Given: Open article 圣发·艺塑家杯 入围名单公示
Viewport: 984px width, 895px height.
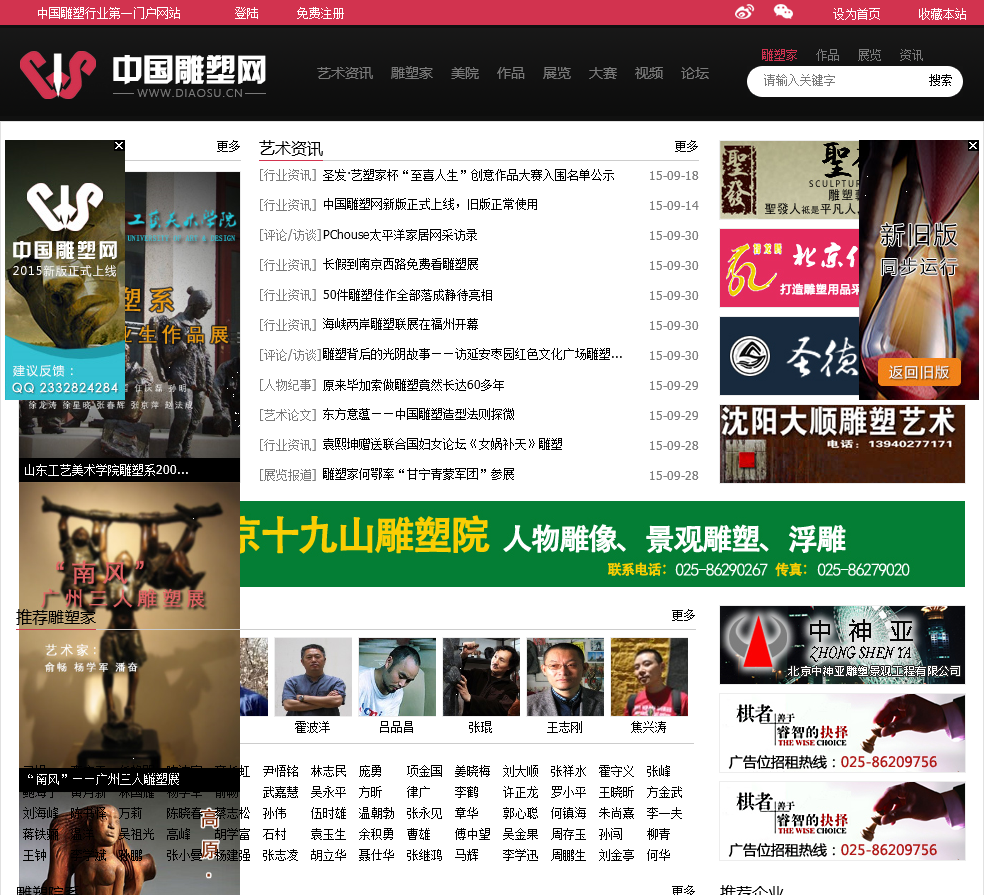Looking at the screenshot, I should (468, 175).
